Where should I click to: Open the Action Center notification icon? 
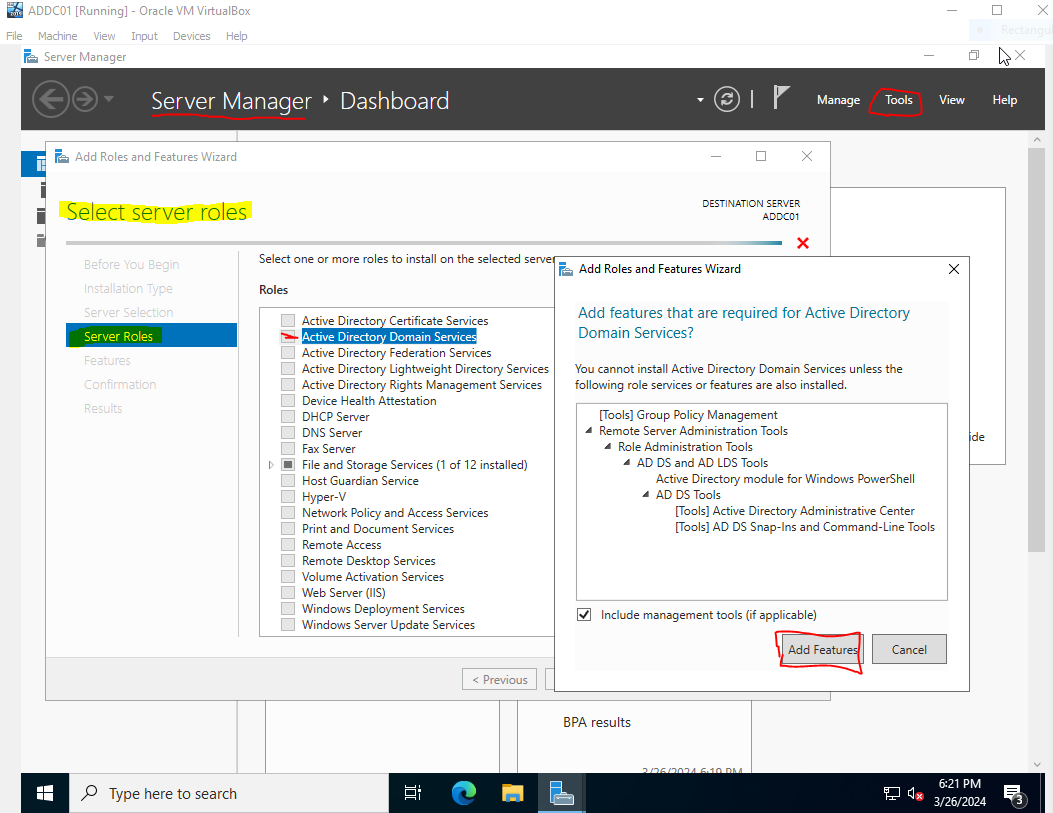[x=1013, y=794]
